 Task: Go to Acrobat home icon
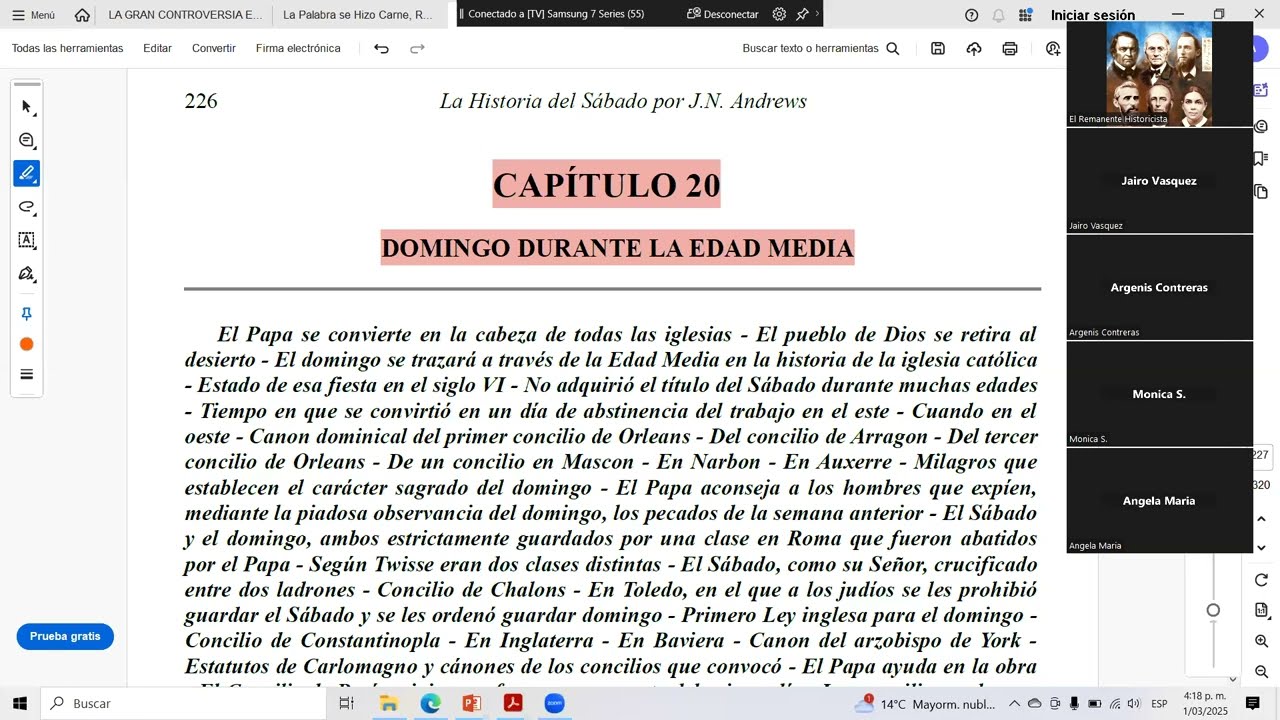pos(82,15)
